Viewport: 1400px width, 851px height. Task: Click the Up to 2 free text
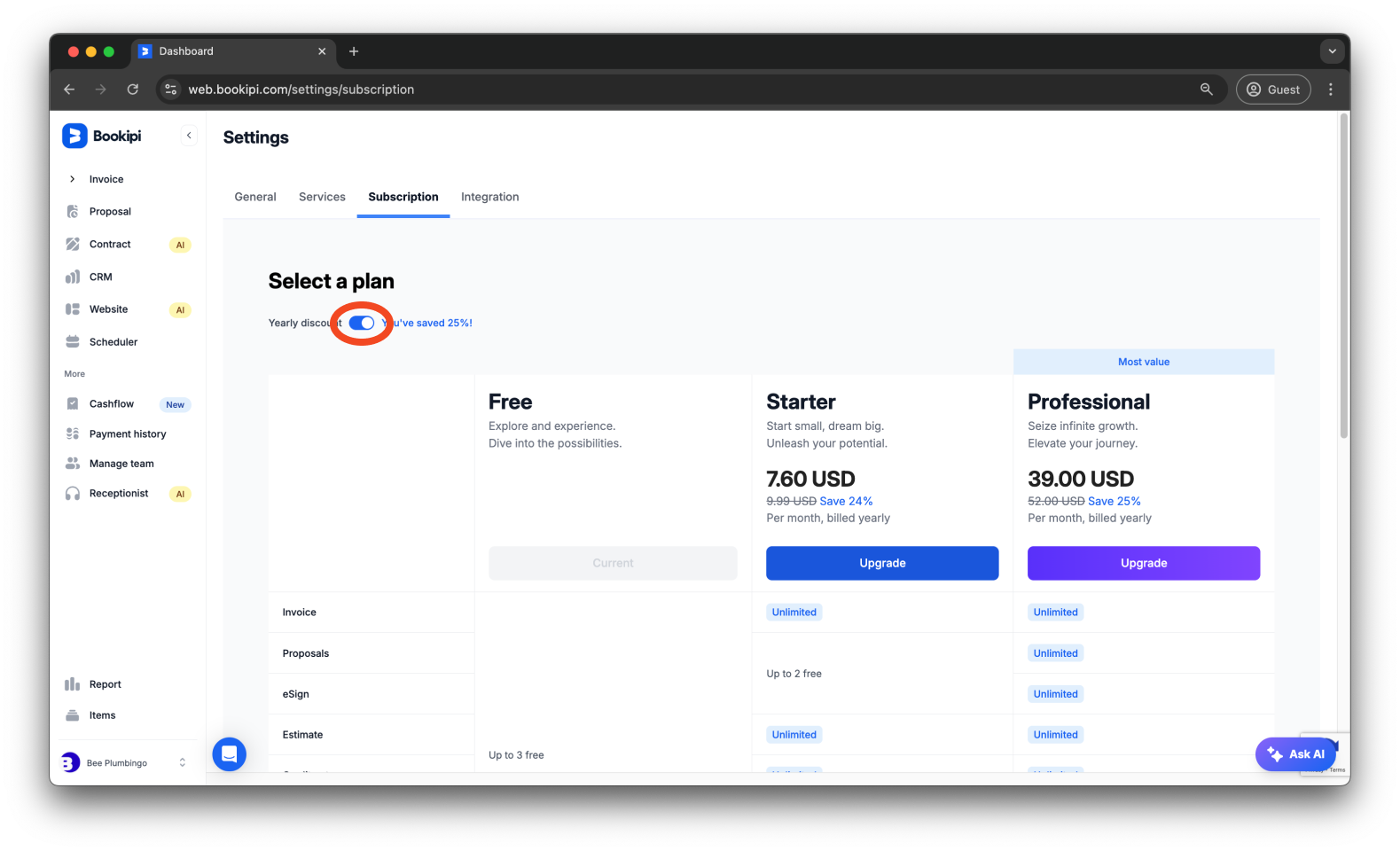click(794, 674)
